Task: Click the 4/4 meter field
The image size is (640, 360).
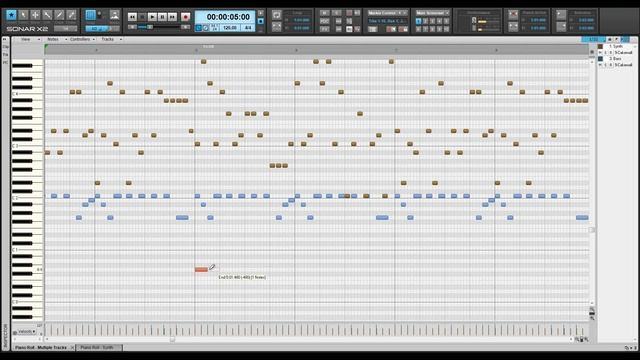Action: 248,28
